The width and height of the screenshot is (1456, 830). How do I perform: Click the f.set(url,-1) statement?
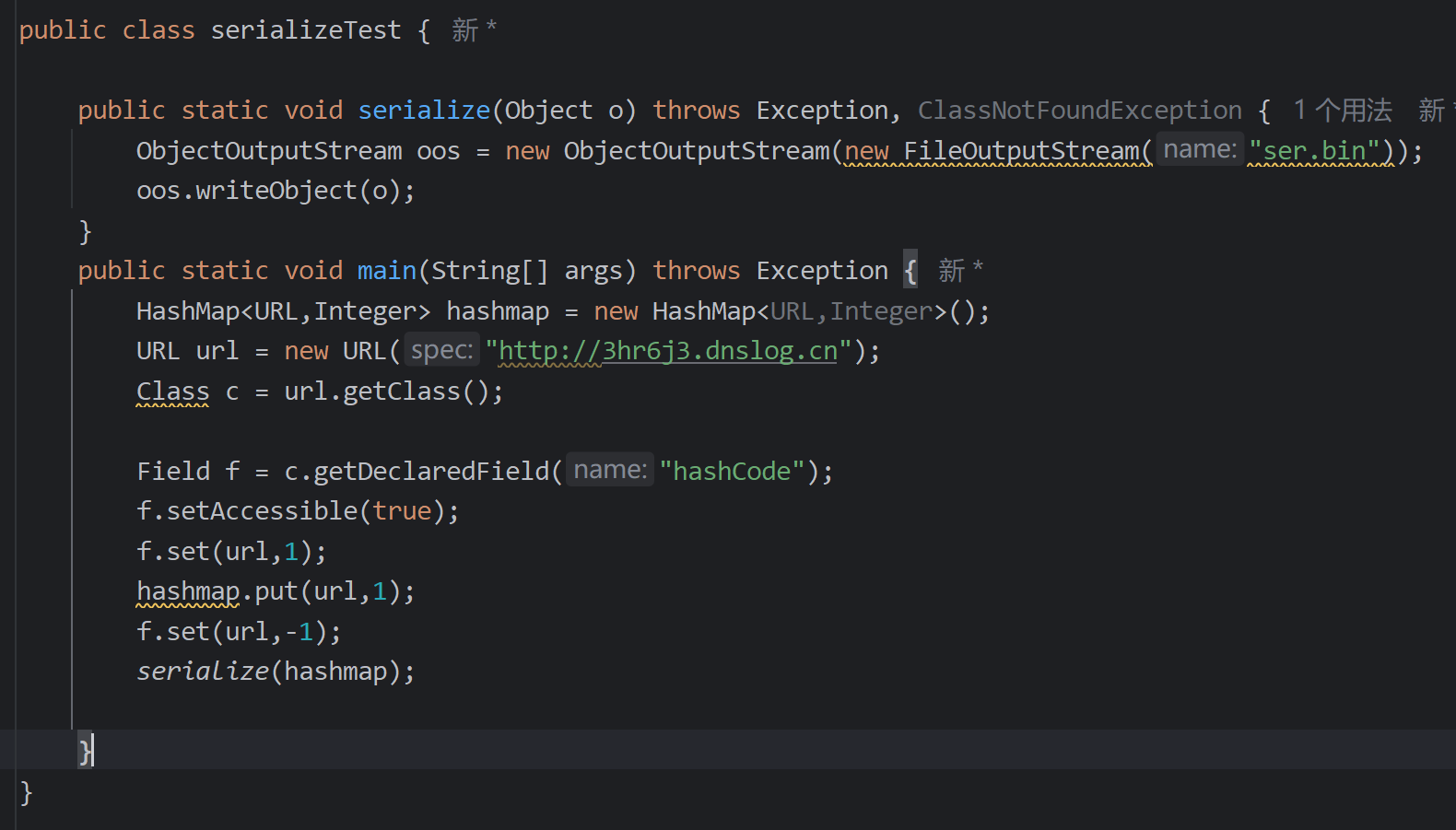[239, 632]
